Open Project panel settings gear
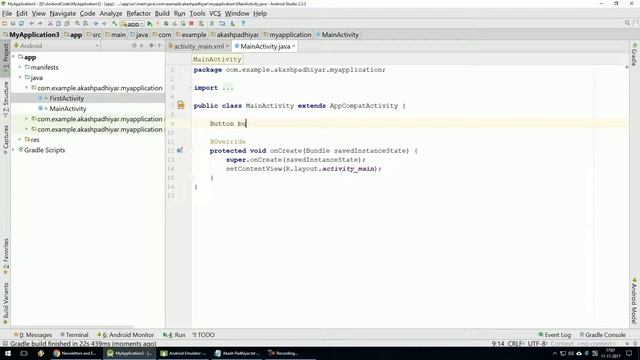This screenshot has width=640, height=360. 151,46
